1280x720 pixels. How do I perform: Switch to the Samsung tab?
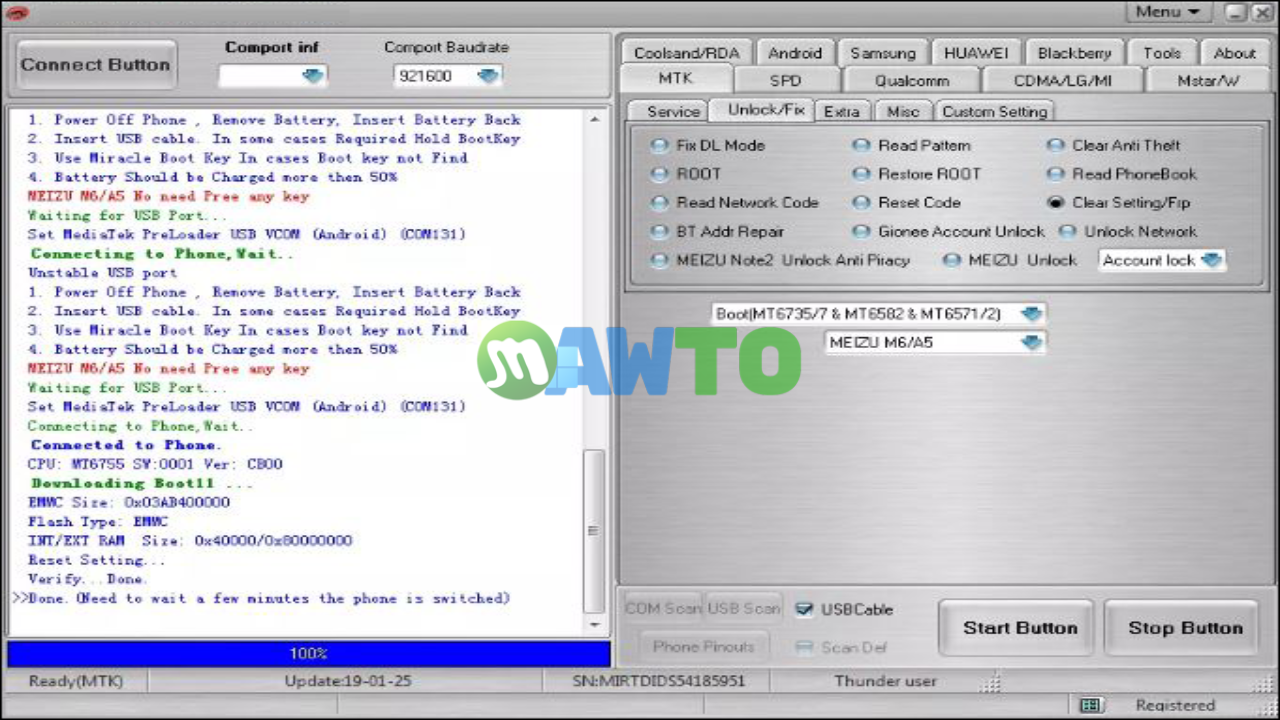coord(882,54)
